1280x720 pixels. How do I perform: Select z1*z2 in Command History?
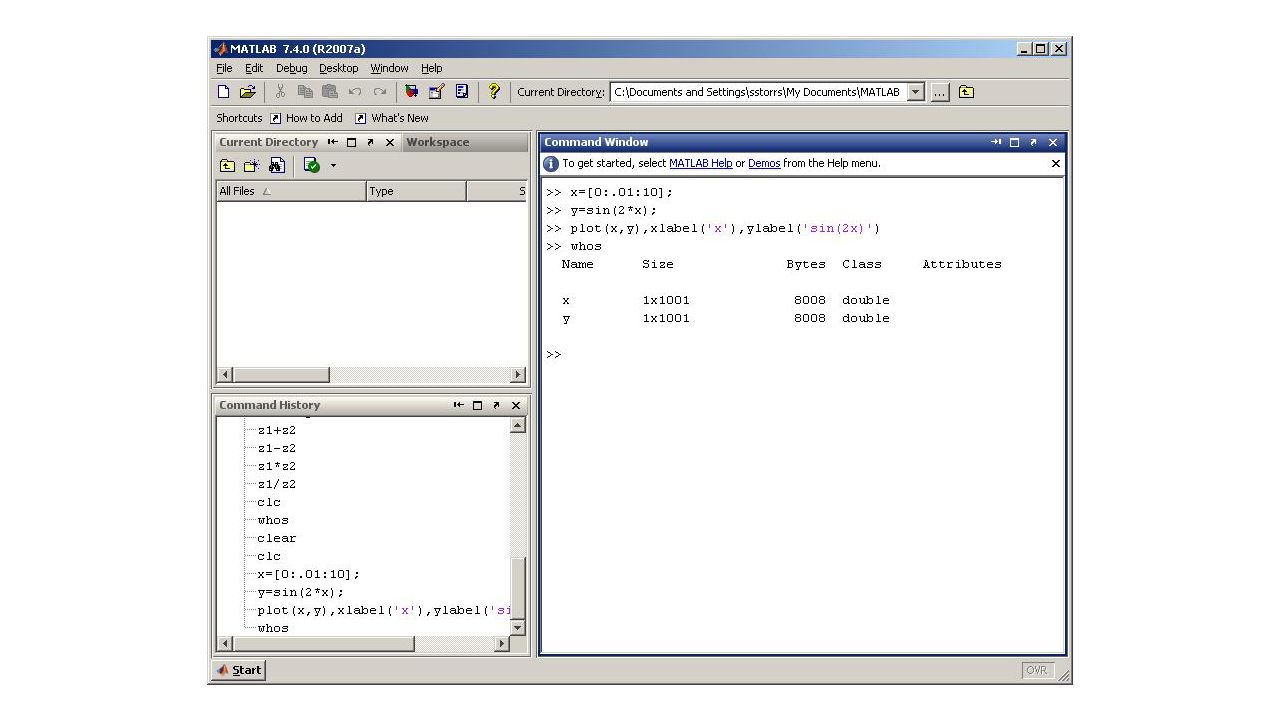tap(276, 466)
